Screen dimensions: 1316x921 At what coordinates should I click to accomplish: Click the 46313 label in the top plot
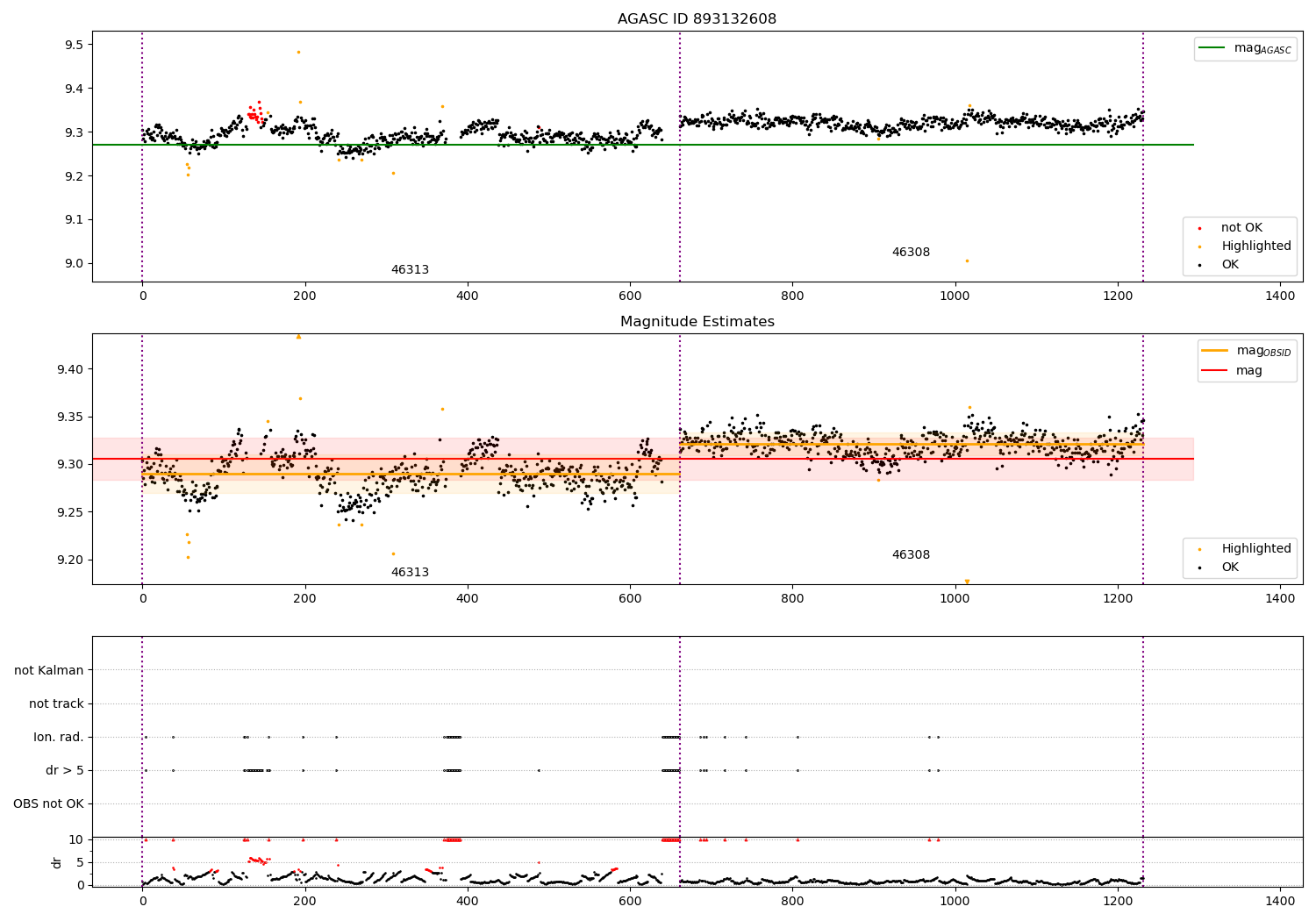coord(410,270)
